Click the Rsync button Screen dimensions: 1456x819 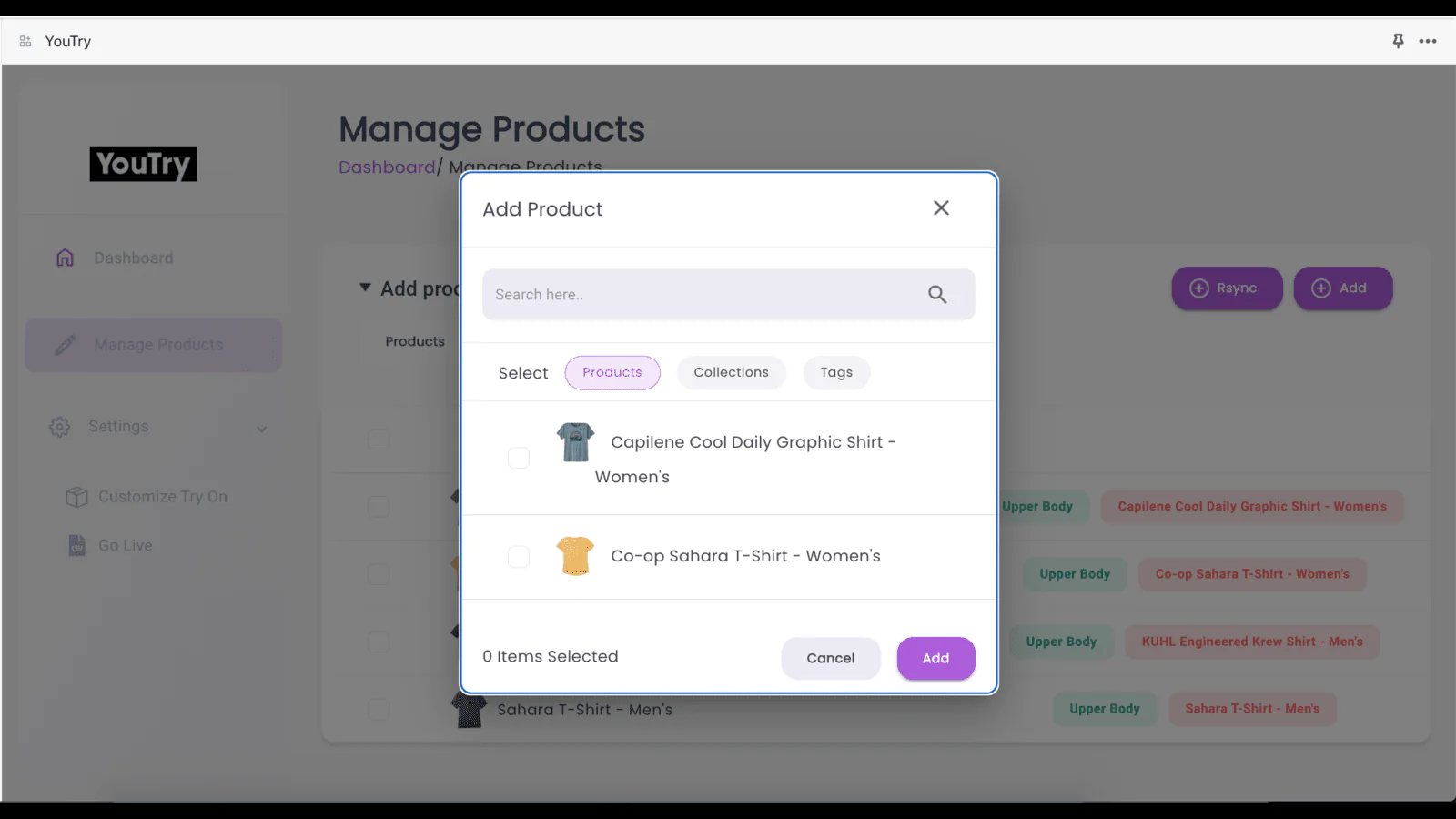[x=1227, y=288]
